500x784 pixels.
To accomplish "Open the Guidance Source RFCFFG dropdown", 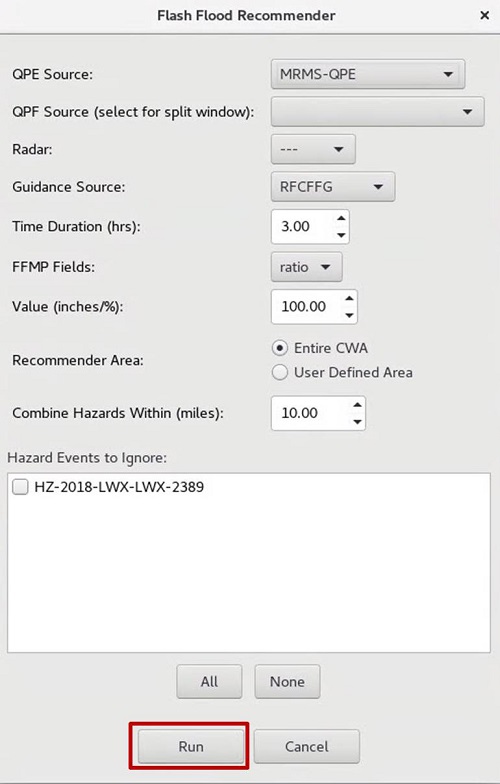I will (333, 186).
